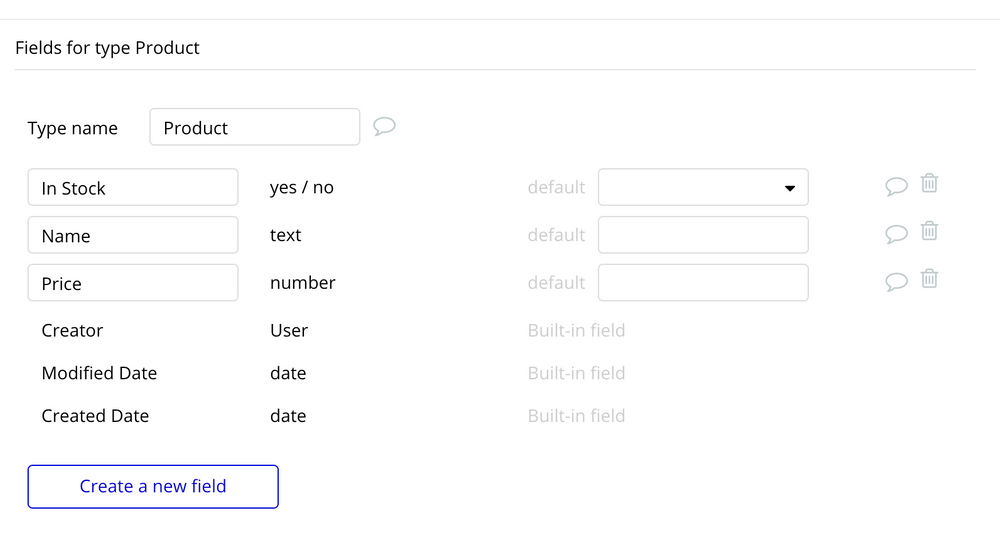
Task: Edit the Type name input containing Product
Action: (x=254, y=127)
